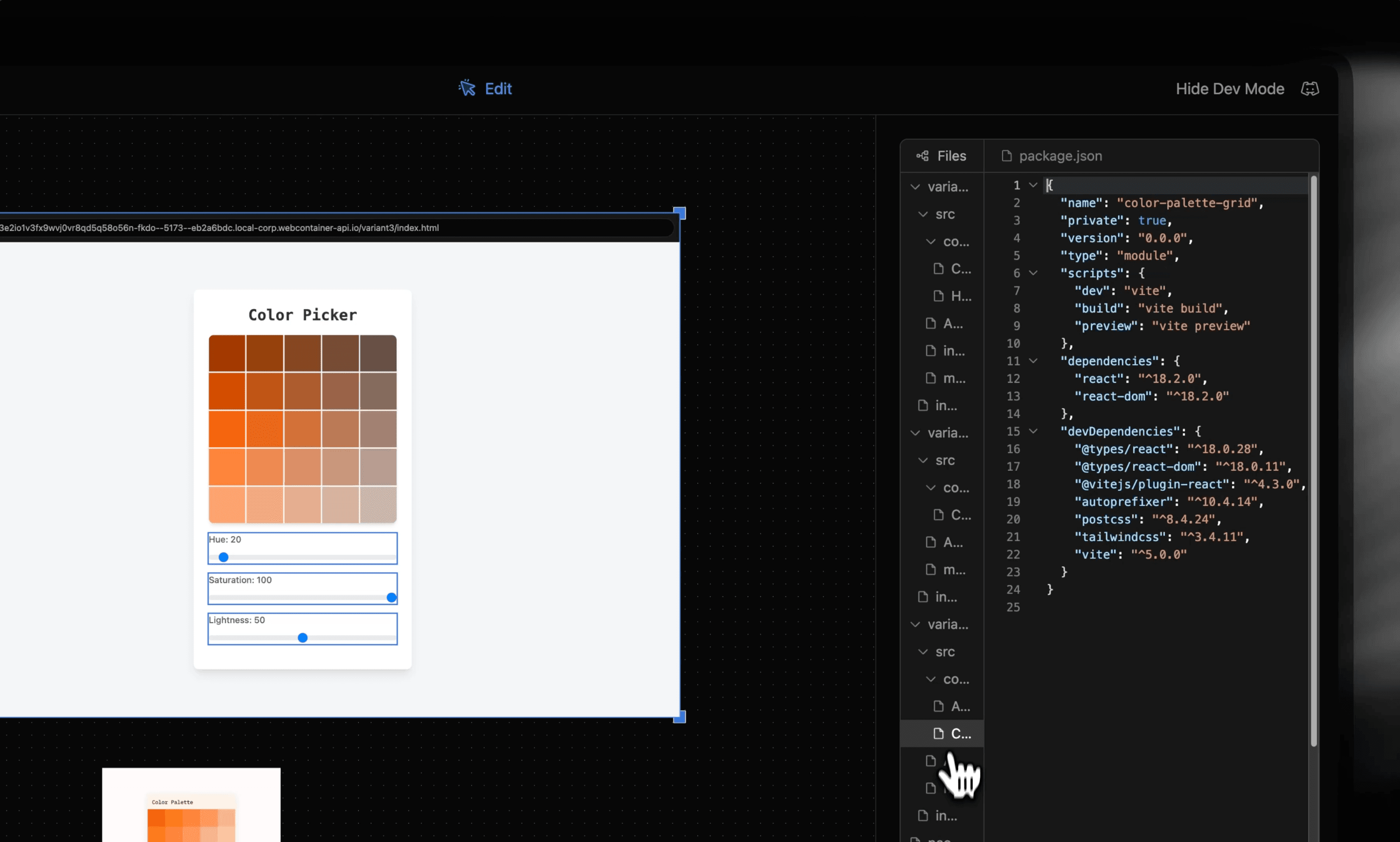
Task: Pick the center swatch of the color grid
Action: pyautogui.click(x=302, y=429)
